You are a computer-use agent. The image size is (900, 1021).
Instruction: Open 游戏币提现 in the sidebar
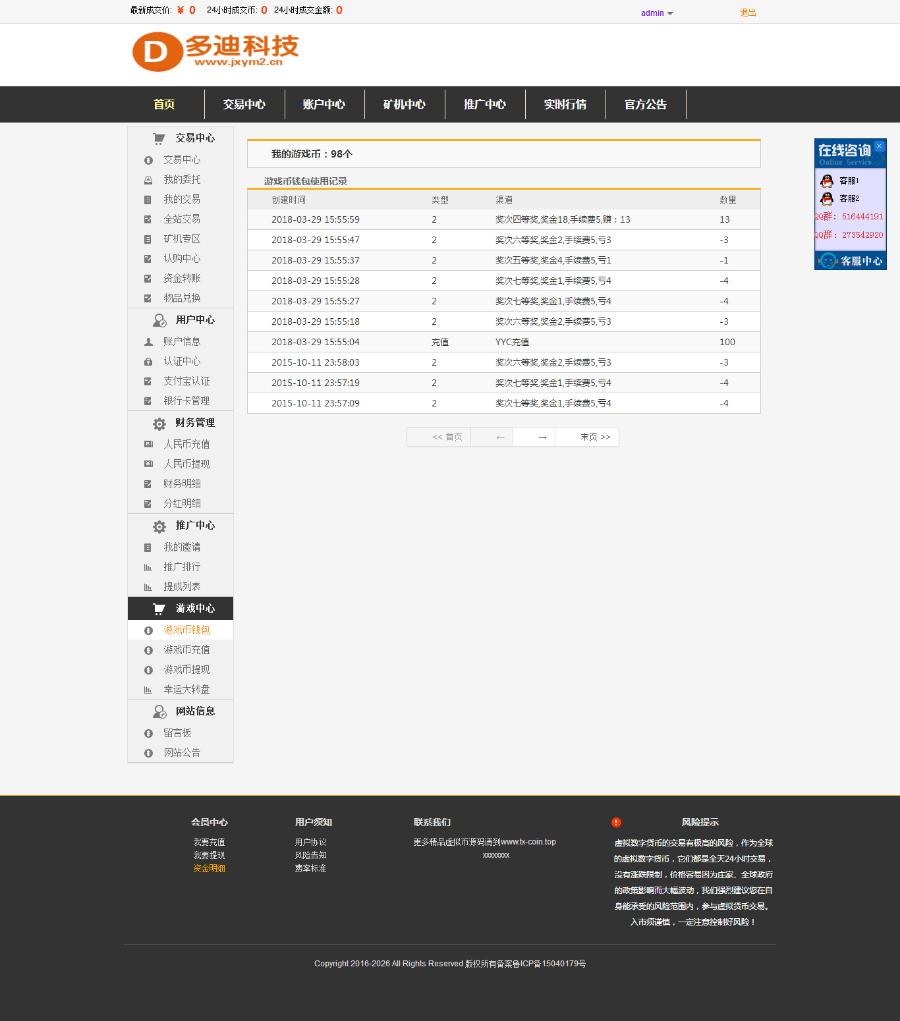click(187, 669)
